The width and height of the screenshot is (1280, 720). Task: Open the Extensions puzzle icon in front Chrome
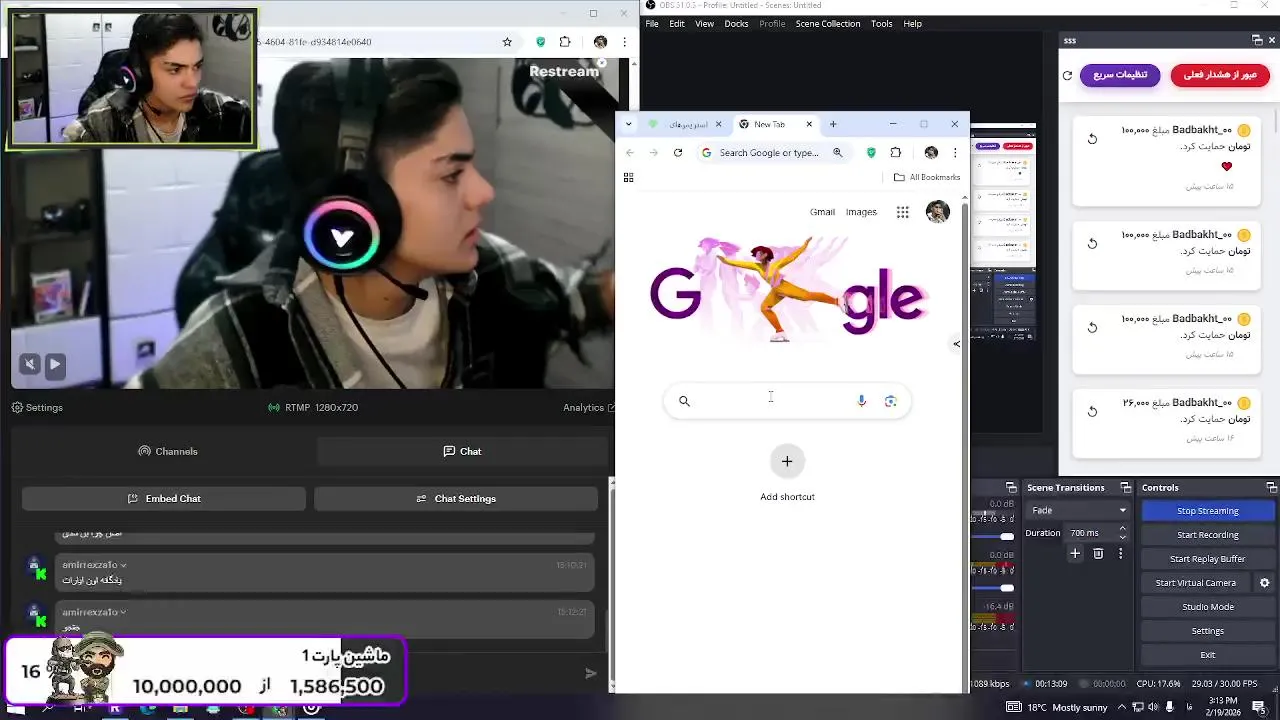point(895,153)
